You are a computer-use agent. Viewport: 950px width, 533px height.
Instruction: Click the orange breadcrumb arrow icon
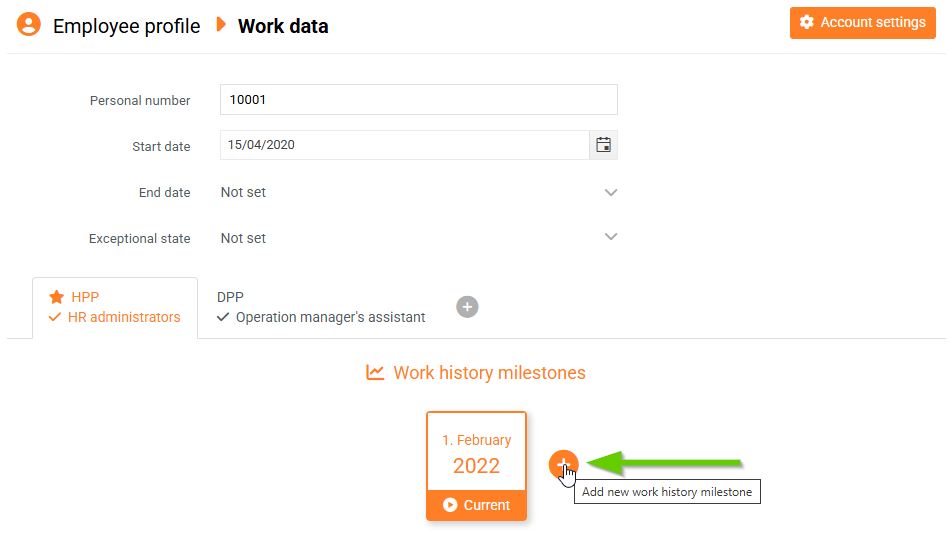pos(221,24)
